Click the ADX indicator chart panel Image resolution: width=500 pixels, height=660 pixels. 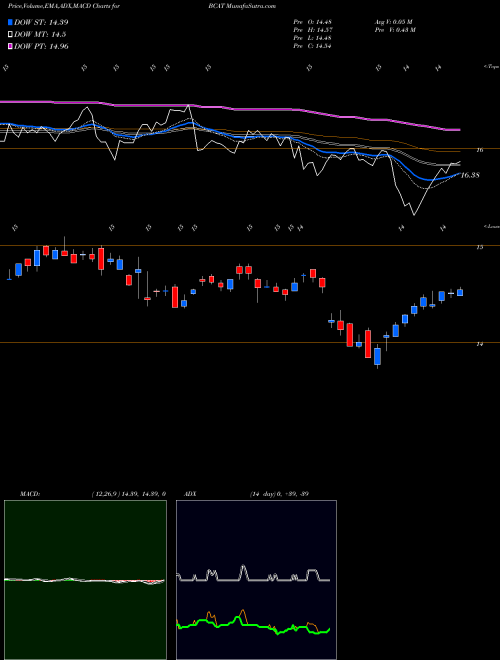pos(256,580)
